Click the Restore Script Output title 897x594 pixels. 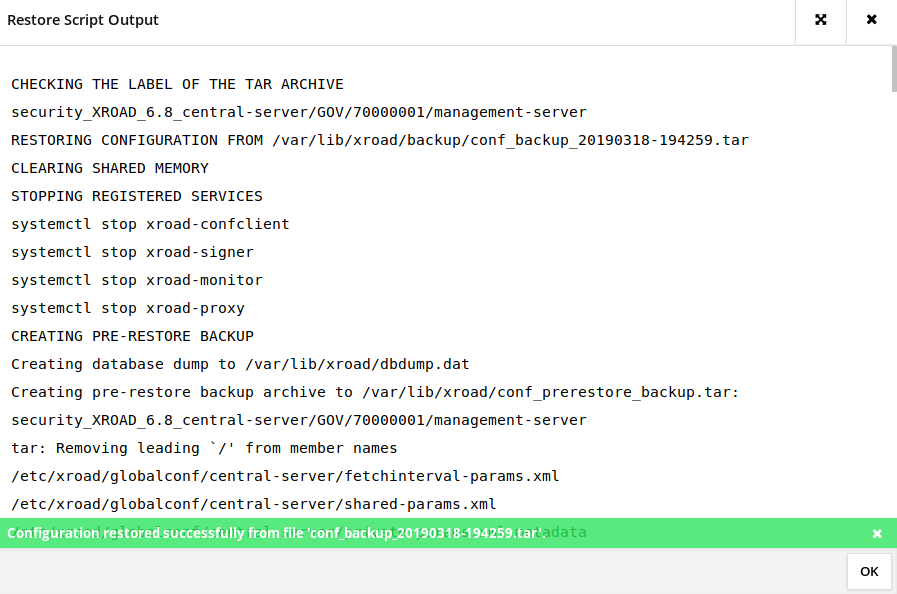[x=83, y=20]
